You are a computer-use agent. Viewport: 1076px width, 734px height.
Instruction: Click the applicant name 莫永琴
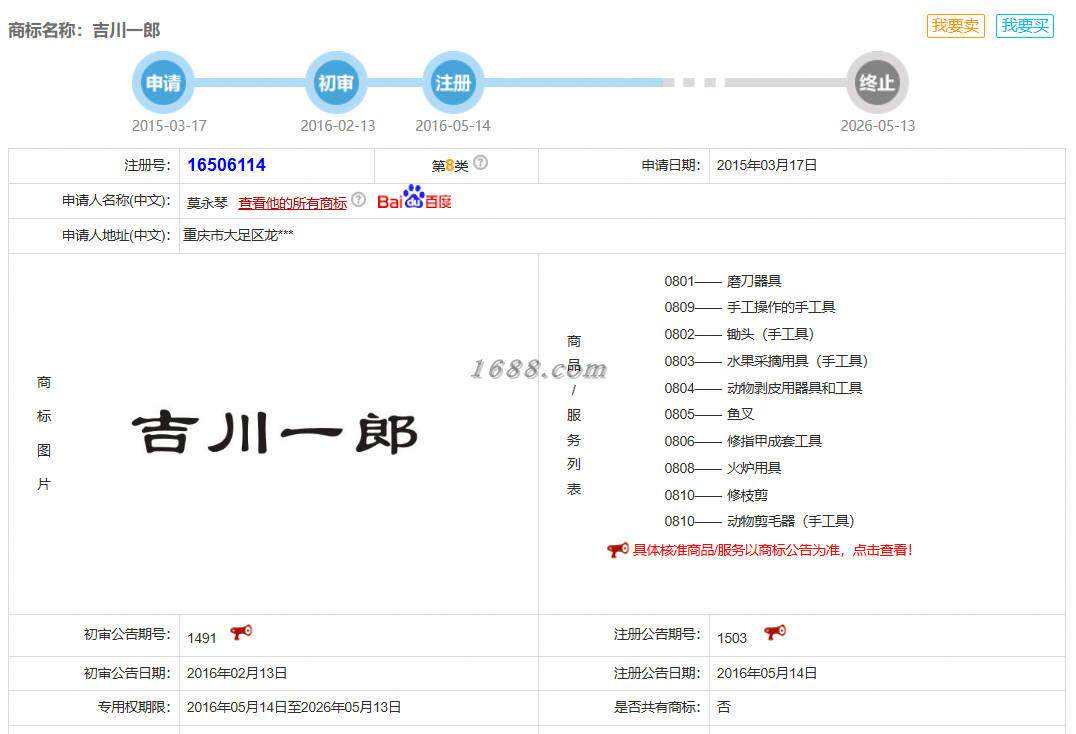(x=207, y=203)
